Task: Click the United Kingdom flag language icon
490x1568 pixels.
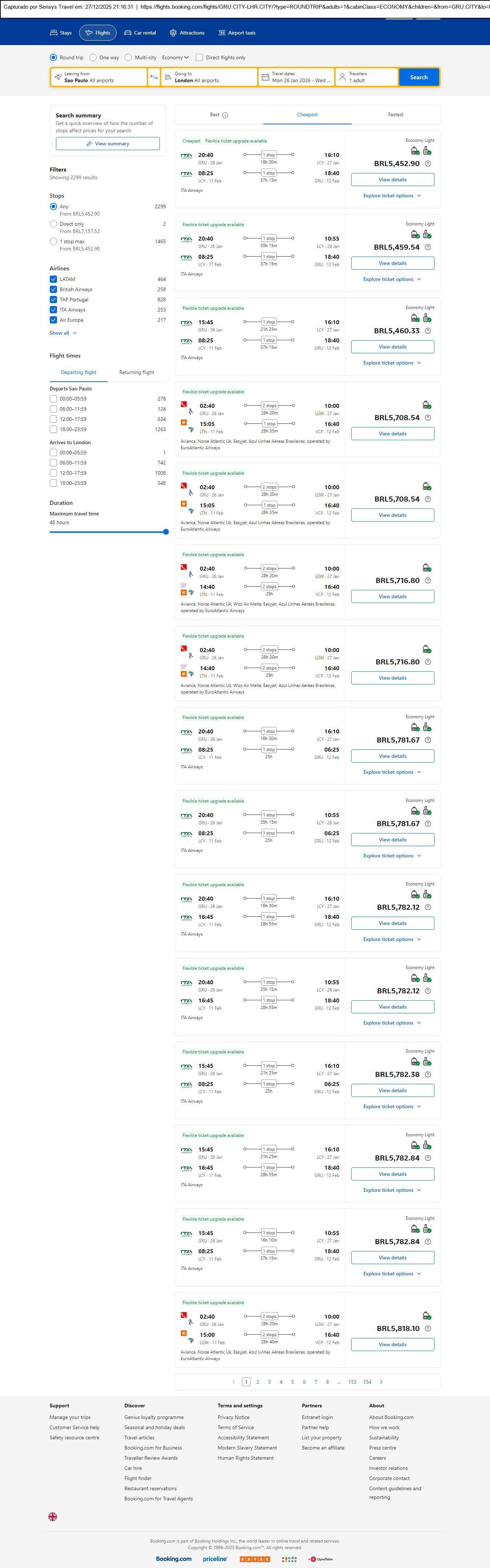Action: [53, 1516]
